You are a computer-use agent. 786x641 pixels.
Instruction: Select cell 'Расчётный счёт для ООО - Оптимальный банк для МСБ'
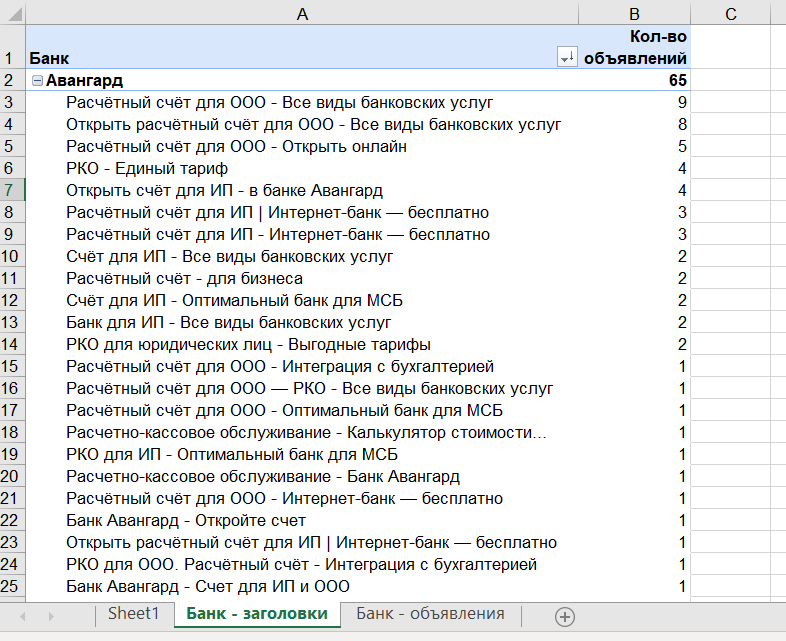click(302, 410)
